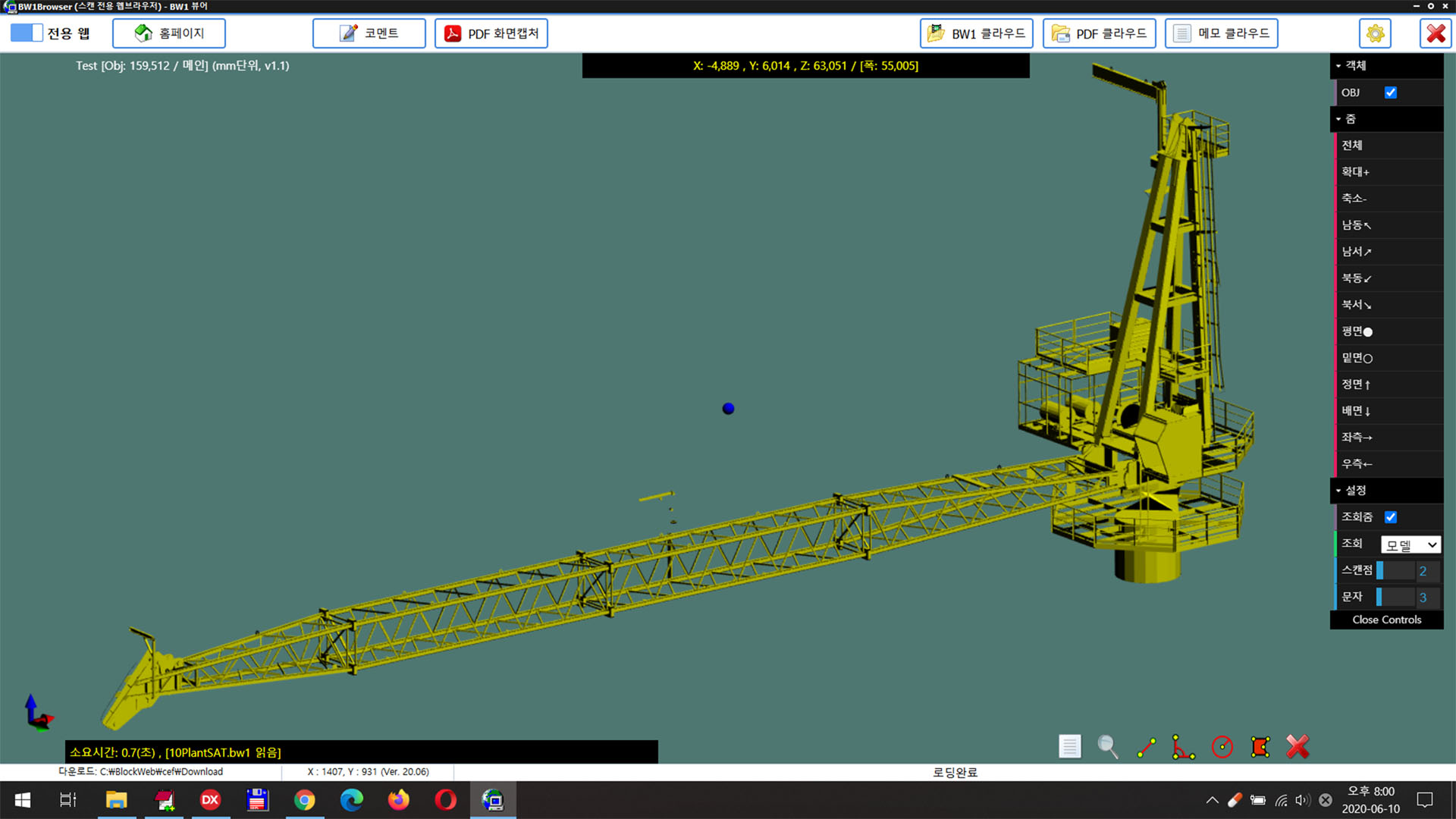
Task: Adjust the 스캔점 slider
Action: (1395, 571)
